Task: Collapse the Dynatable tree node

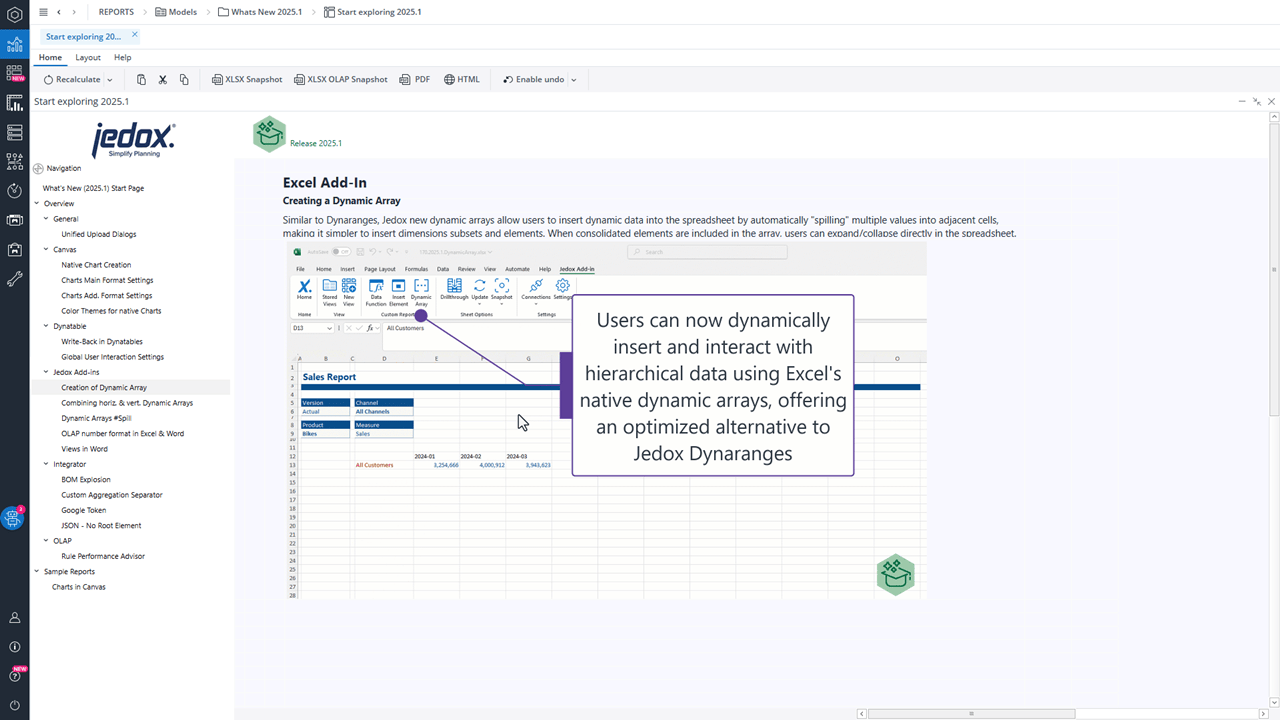Action: point(46,326)
